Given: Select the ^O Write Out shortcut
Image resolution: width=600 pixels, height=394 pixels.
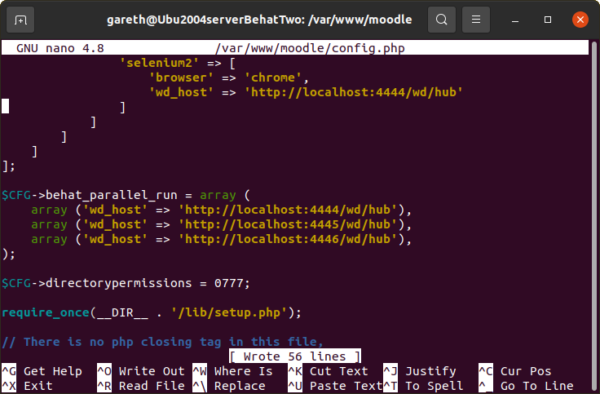Looking at the screenshot, I should click(x=141, y=371).
